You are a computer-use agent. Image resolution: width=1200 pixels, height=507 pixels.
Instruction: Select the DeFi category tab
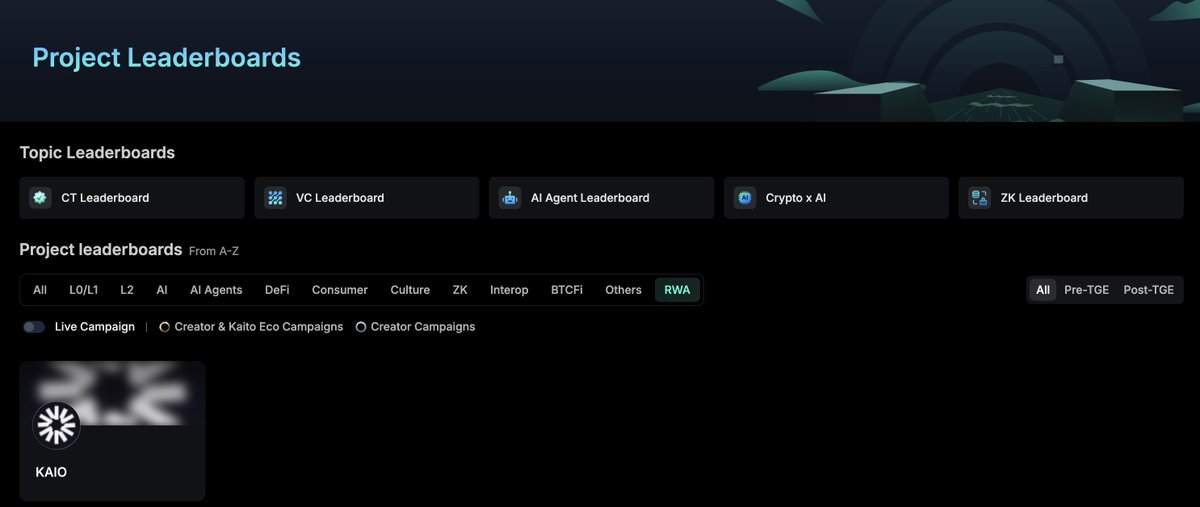tap(277, 290)
